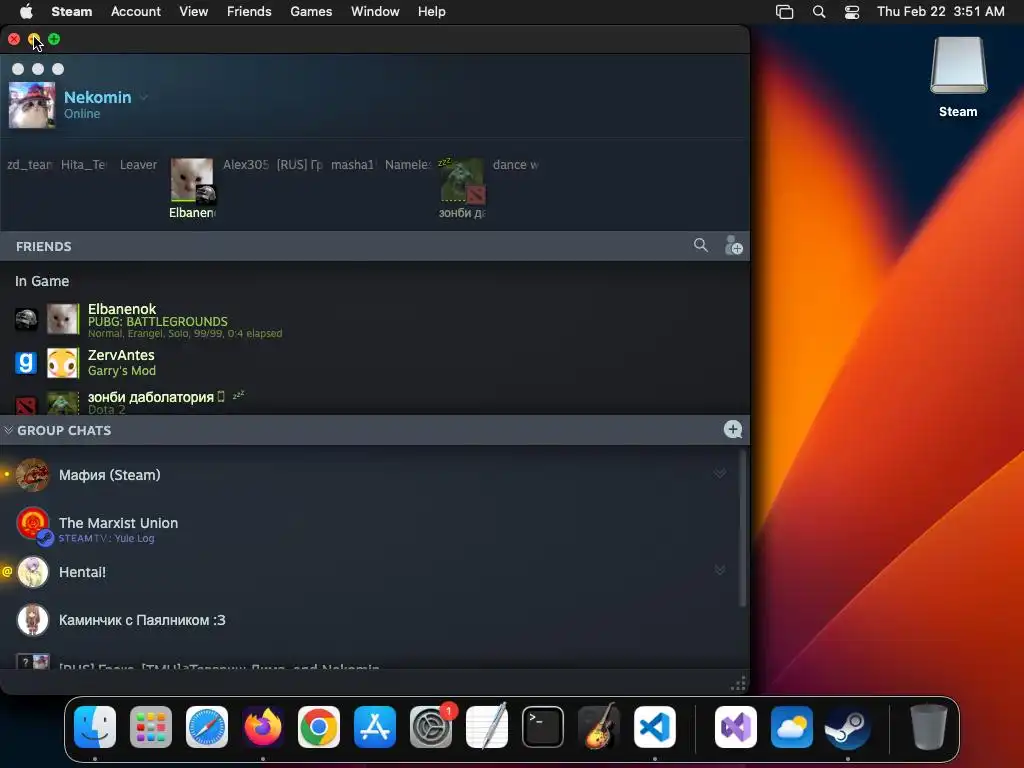Open the View menu

pos(193,11)
